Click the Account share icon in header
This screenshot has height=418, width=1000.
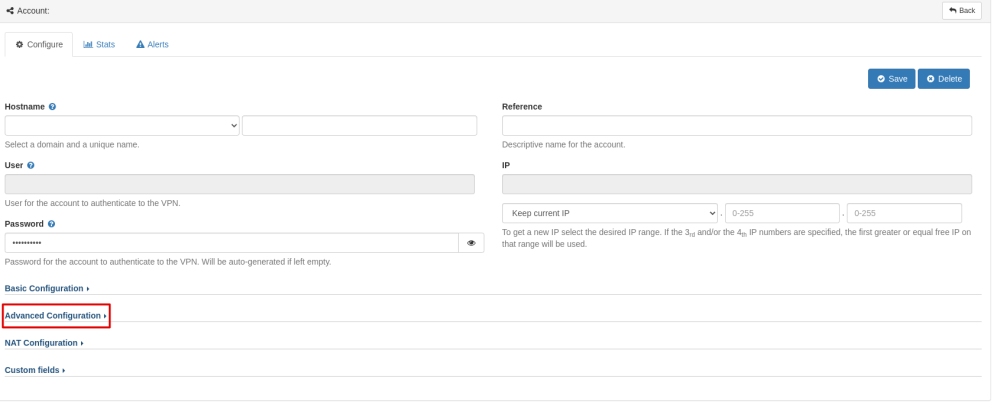click(x=10, y=10)
